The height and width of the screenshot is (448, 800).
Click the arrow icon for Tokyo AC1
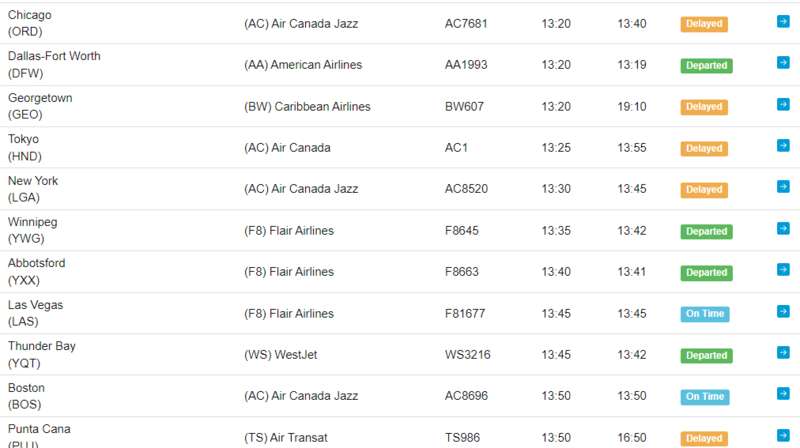pos(783,146)
